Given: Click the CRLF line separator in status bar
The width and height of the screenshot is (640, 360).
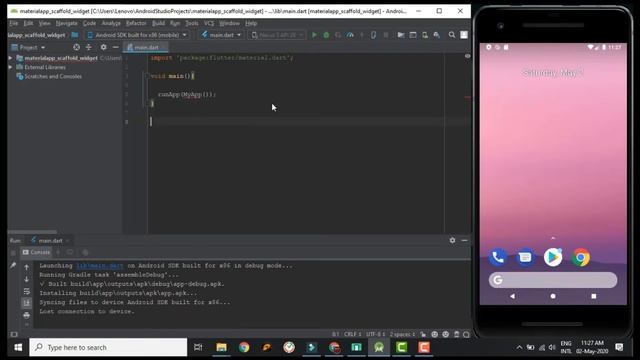Looking at the screenshot, I should pyautogui.click(x=352, y=334).
